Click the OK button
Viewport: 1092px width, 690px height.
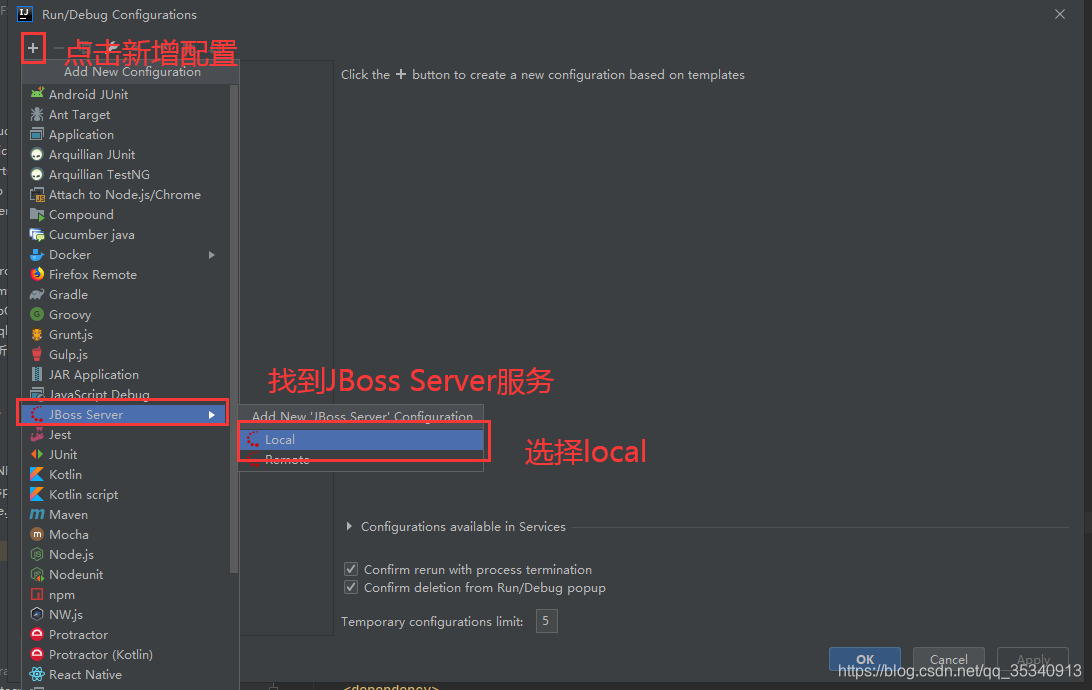click(x=864, y=659)
